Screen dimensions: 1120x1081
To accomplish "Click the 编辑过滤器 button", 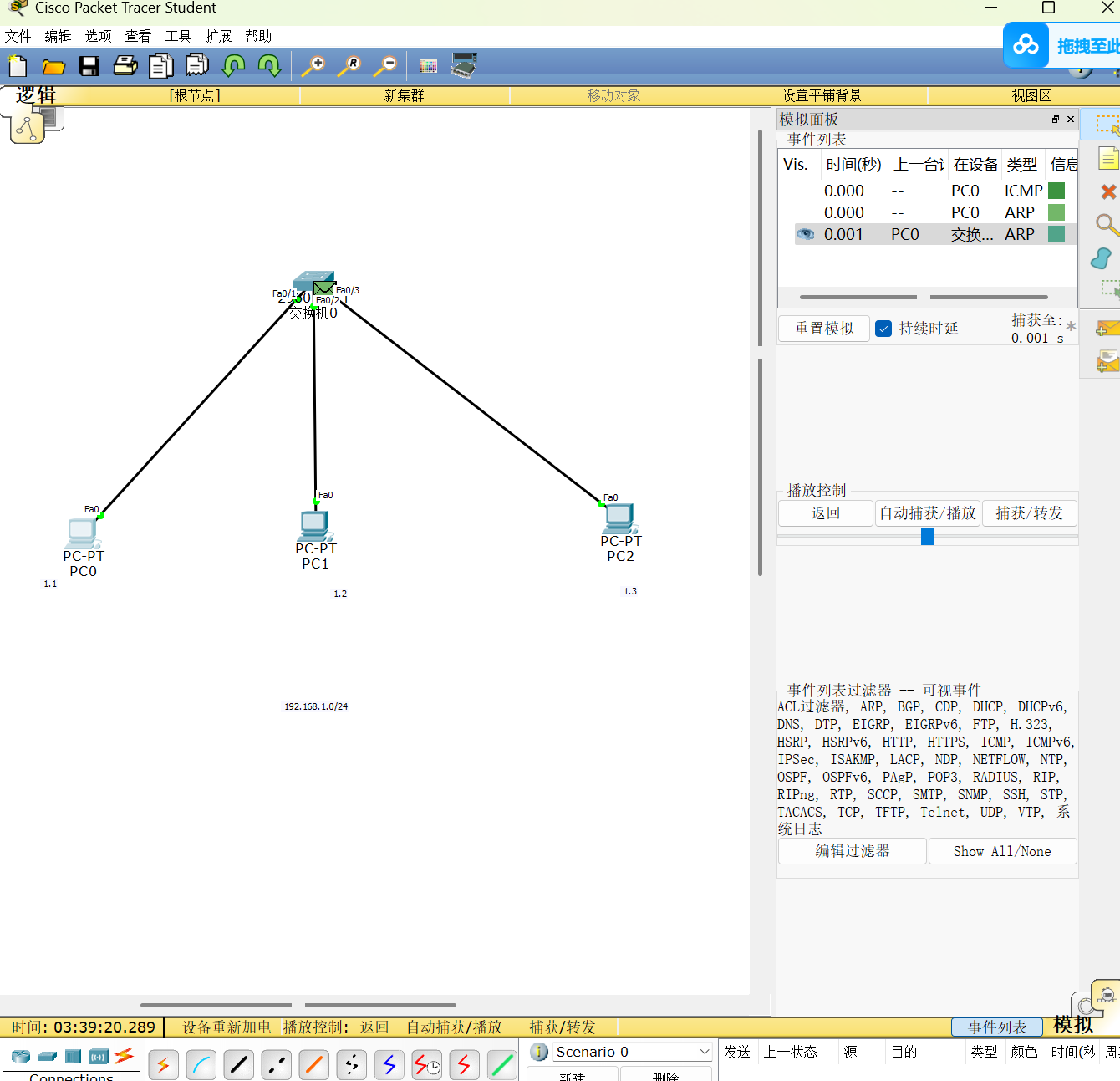I will click(853, 851).
